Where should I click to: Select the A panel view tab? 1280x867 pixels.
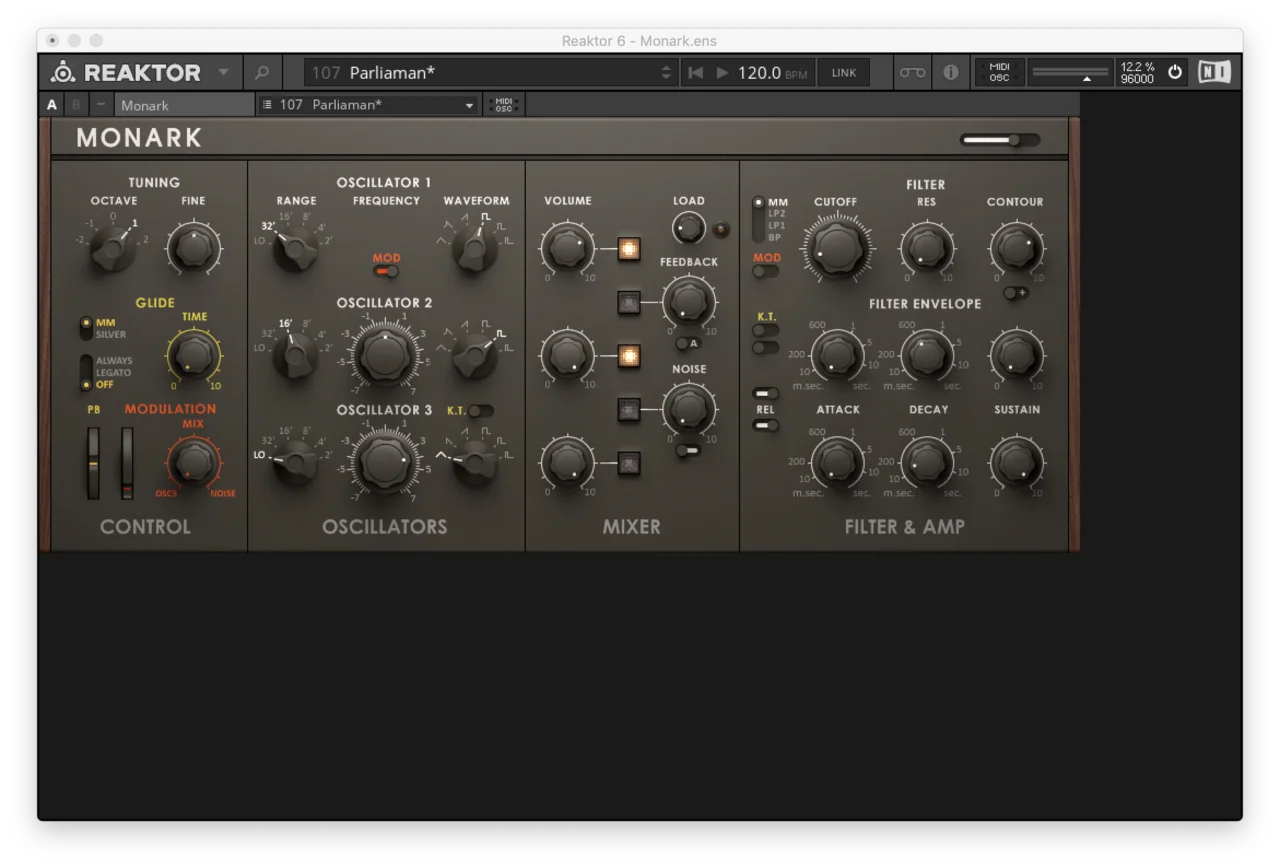pyautogui.click(x=52, y=105)
